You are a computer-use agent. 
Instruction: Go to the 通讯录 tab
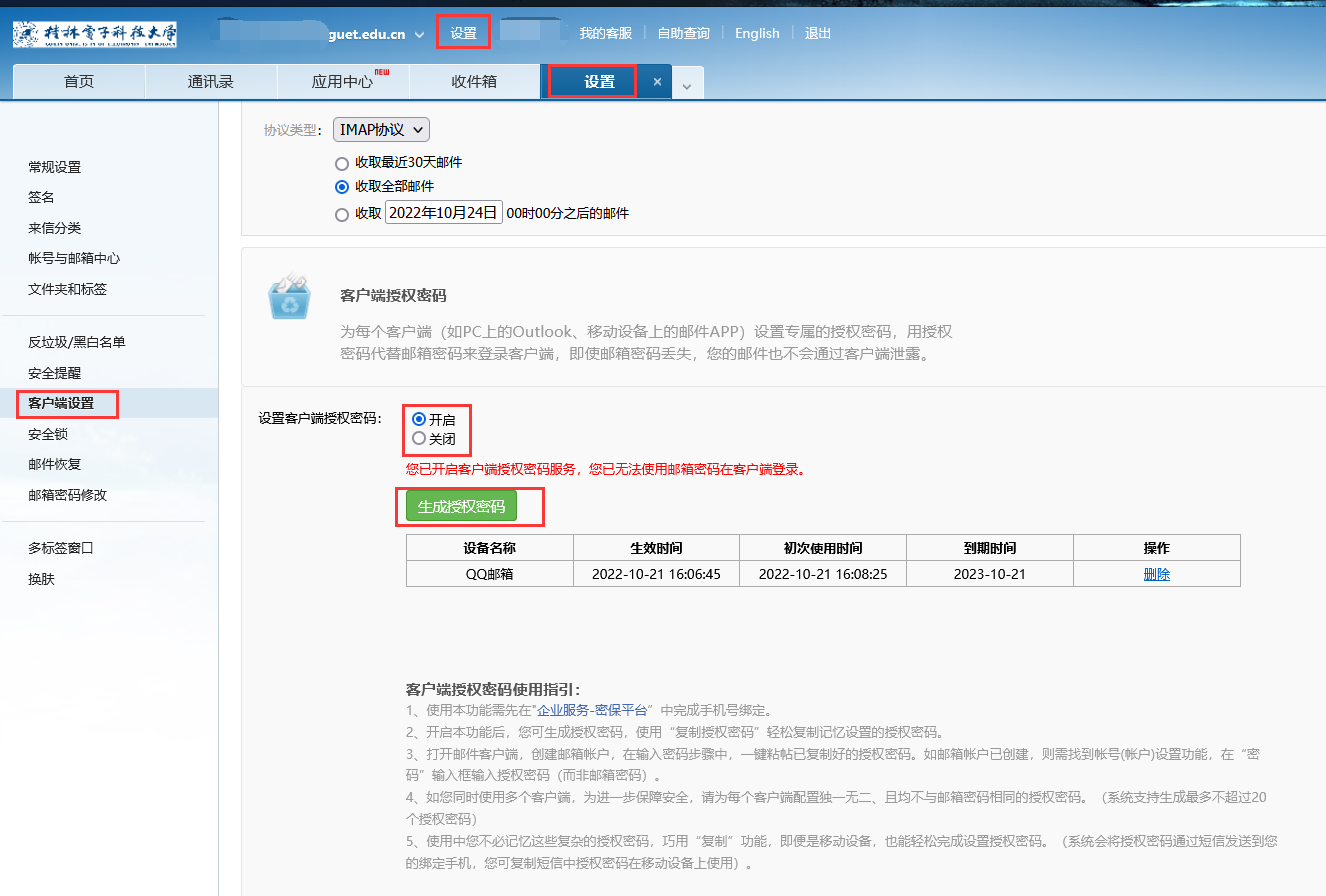point(210,82)
